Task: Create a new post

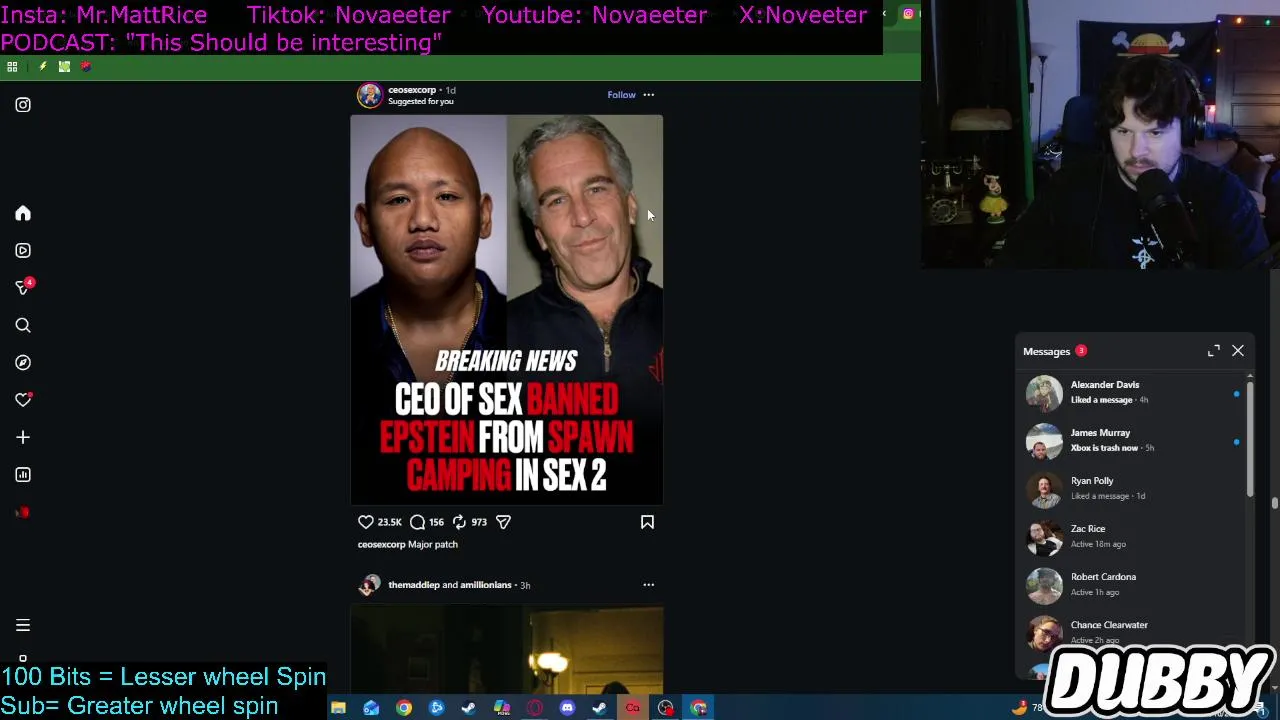Action: (x=23, y=437)
